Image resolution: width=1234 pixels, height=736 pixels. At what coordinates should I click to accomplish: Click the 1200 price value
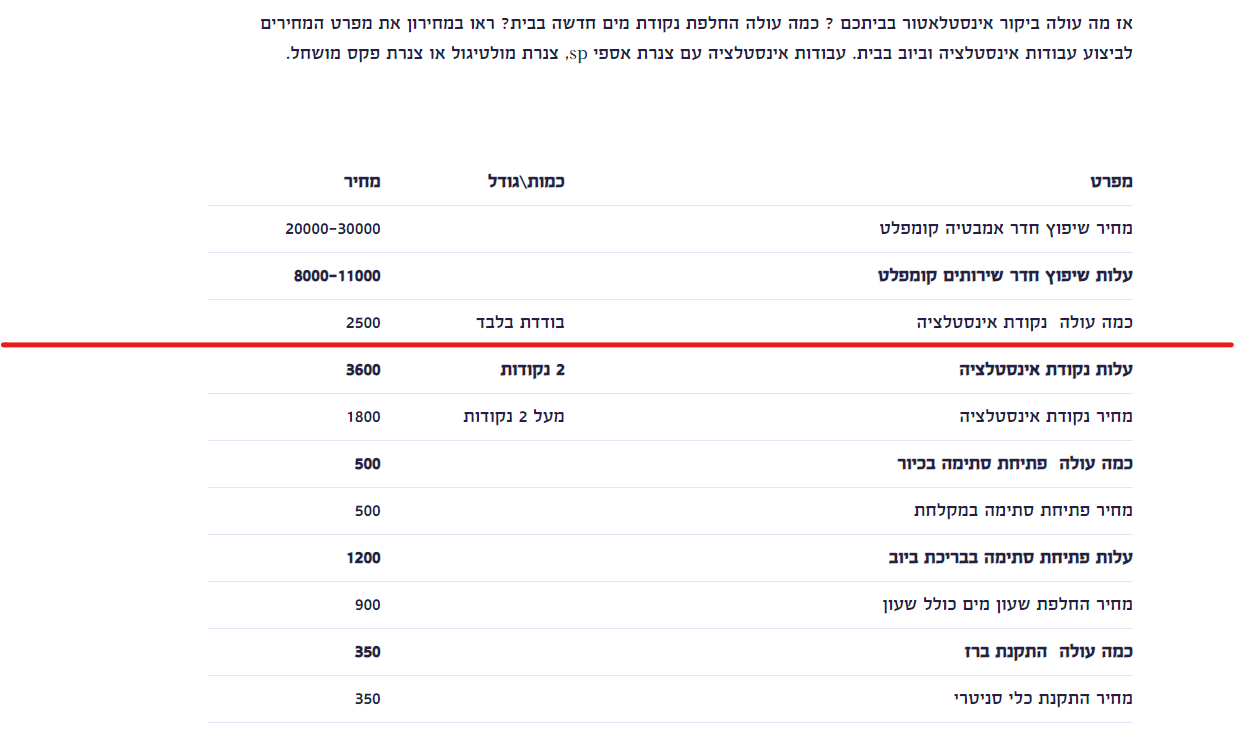363,558
